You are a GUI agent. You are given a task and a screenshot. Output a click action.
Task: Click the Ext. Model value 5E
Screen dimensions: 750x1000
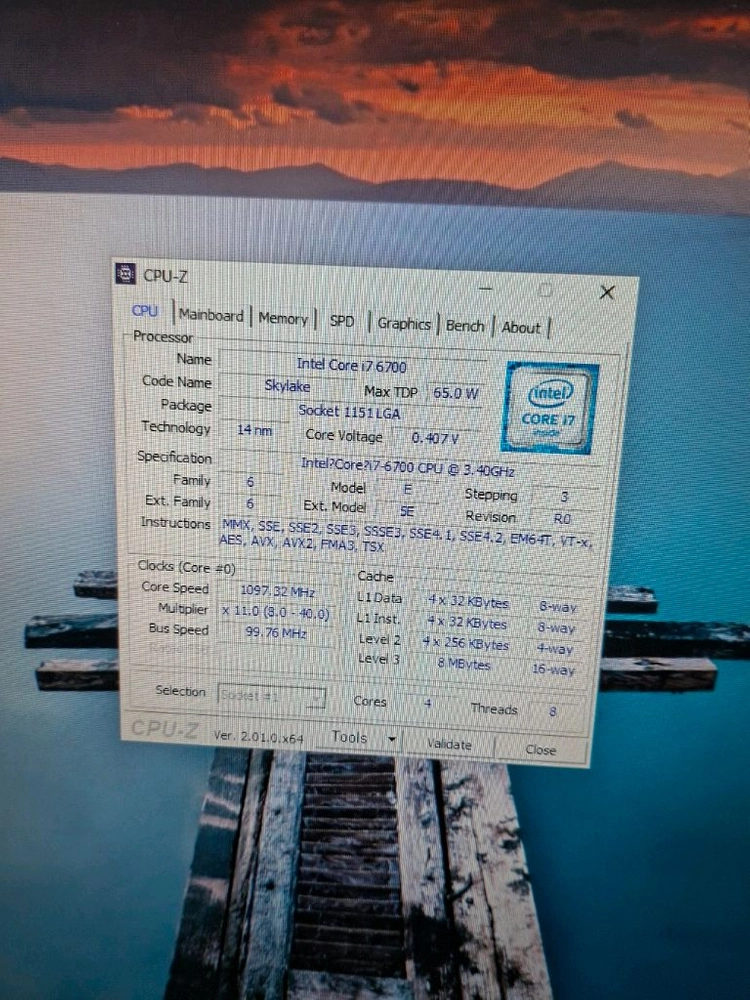click(407, 511)
